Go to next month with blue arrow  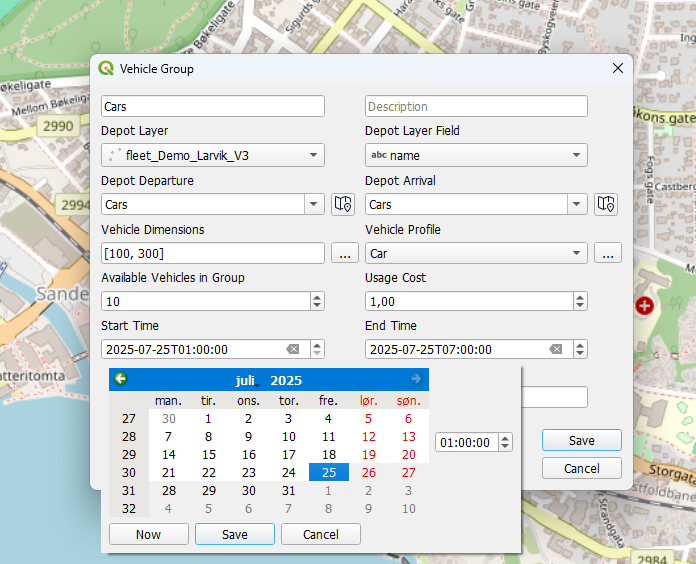[x=416, y=379]
